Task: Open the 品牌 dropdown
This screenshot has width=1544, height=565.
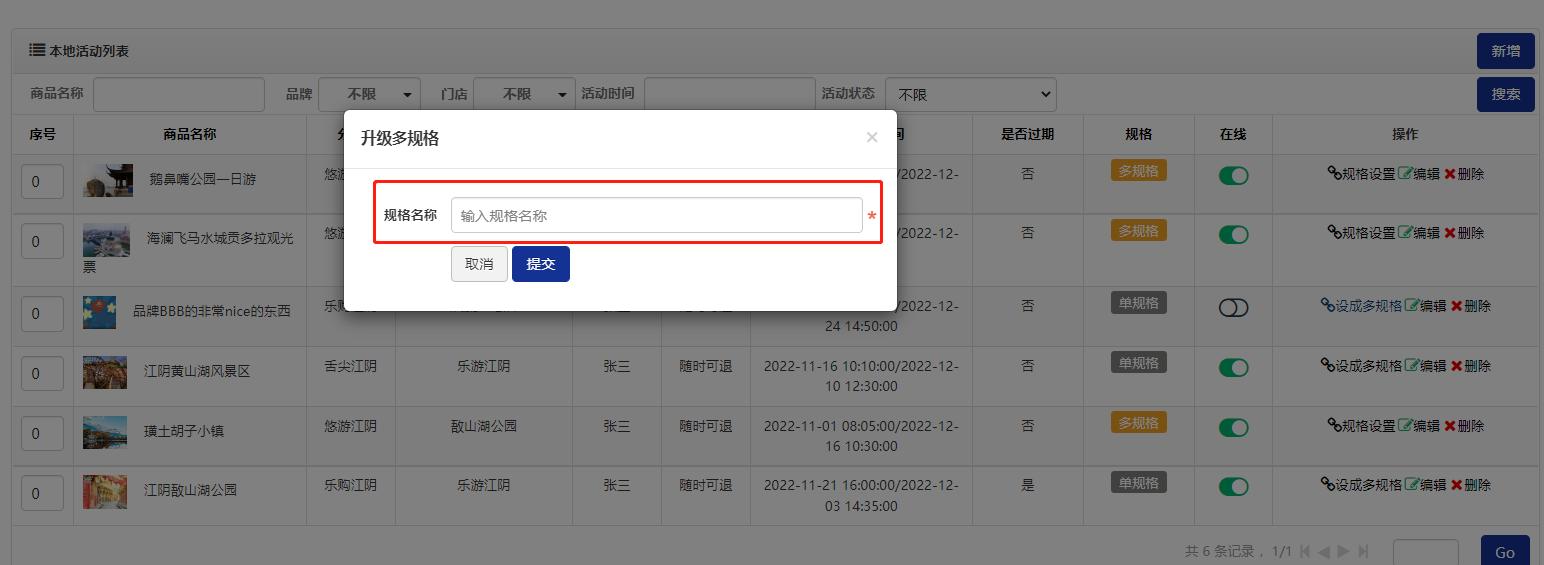Action: (369, 94)
